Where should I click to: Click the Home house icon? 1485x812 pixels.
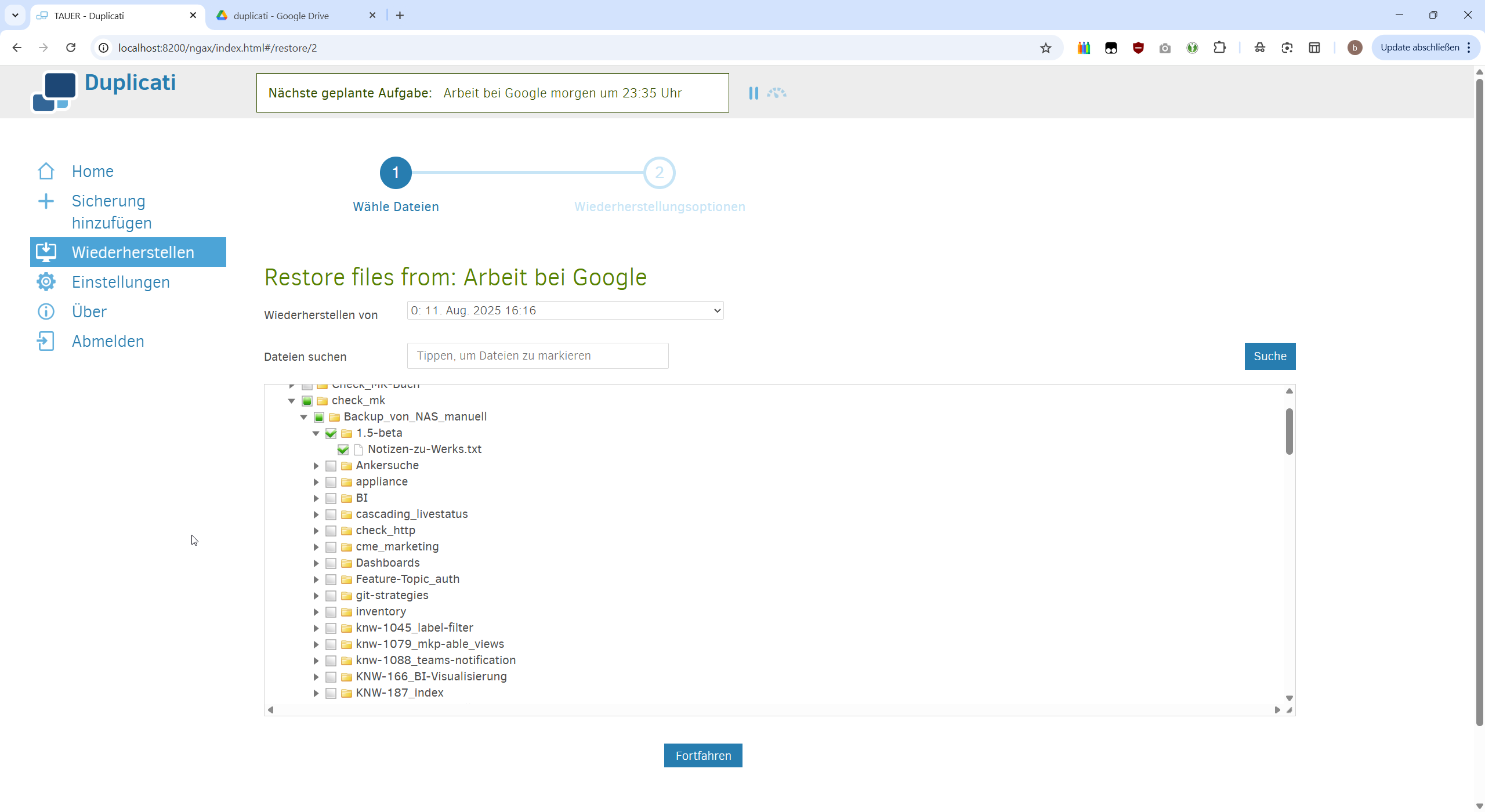(46, 171)
